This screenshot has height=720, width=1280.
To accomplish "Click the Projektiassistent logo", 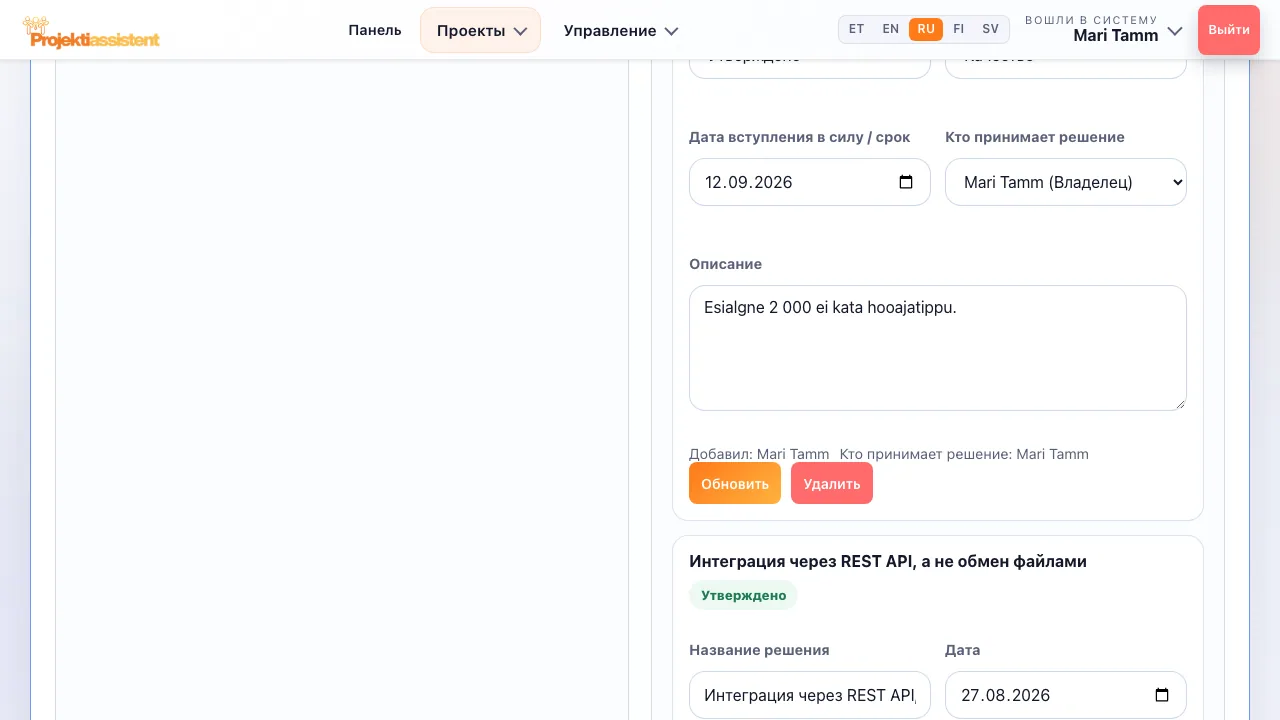I will (x=91, y=32).
